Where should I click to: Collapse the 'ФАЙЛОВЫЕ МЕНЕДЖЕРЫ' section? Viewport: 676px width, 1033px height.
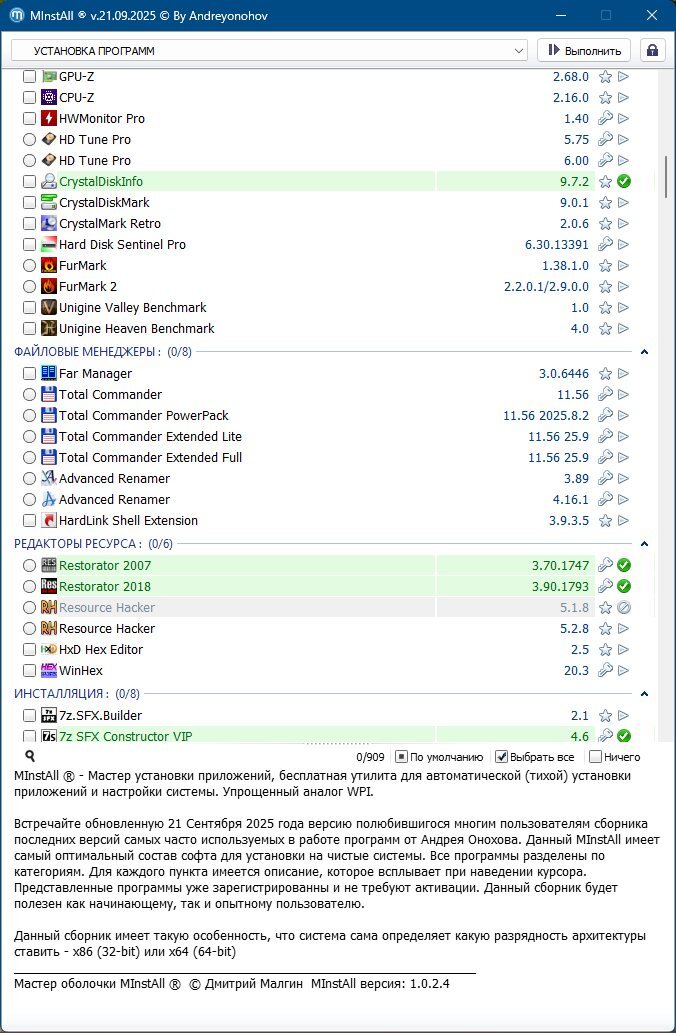644,352
